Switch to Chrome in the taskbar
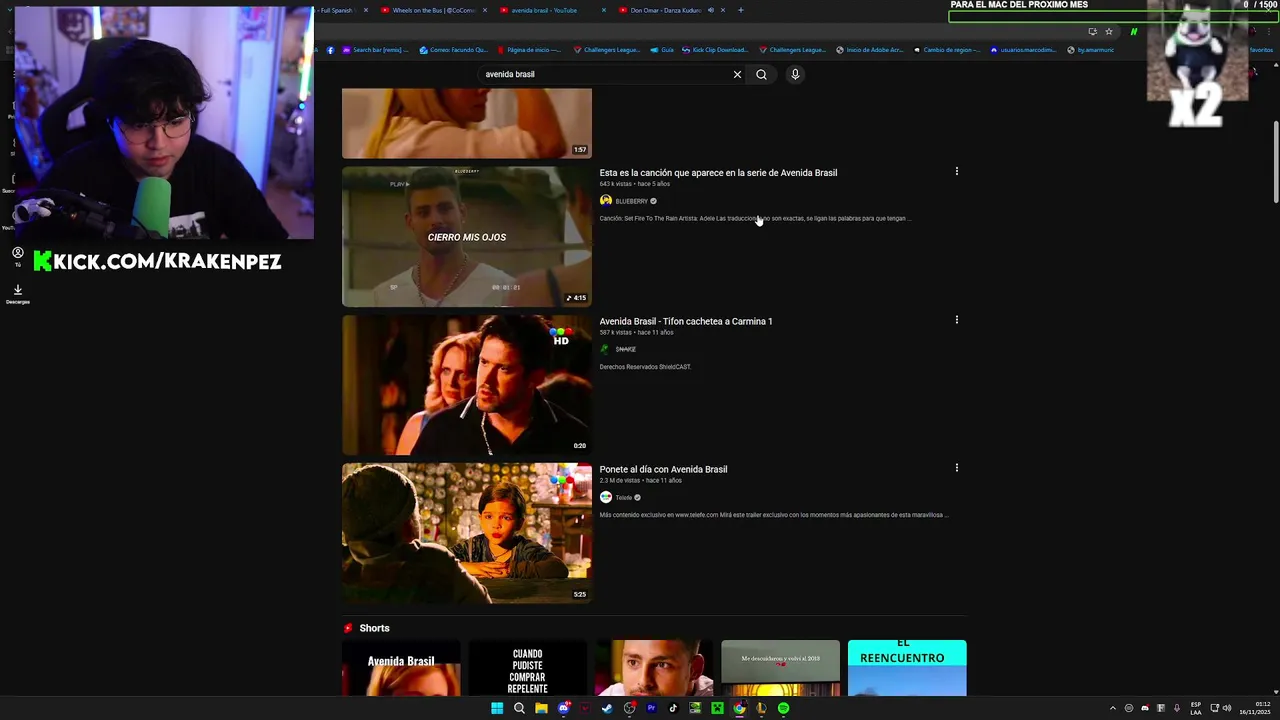1280x720 pixels. pos(739,708)
